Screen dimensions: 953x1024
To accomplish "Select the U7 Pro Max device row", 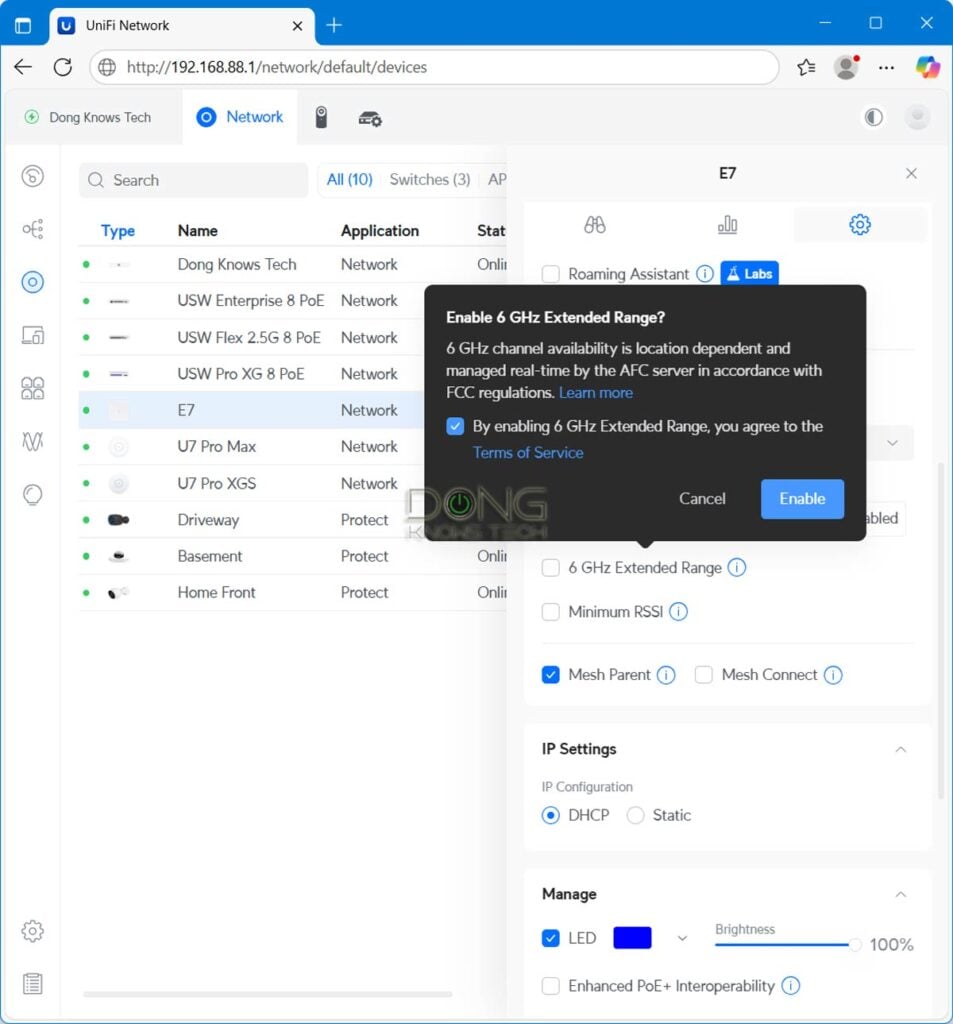I will [x=251, y=447].
